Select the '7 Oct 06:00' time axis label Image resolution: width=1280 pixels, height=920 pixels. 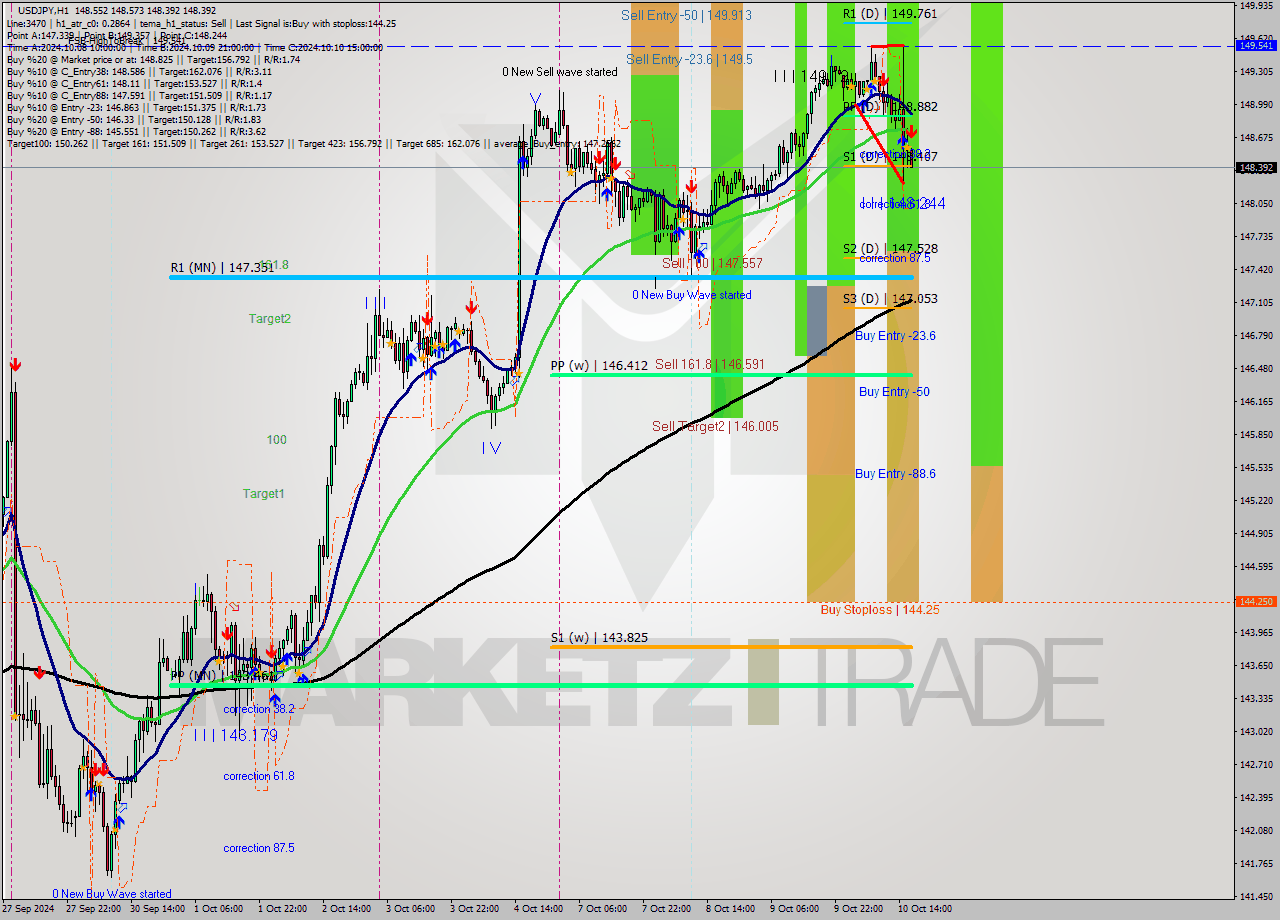point(602,909)
